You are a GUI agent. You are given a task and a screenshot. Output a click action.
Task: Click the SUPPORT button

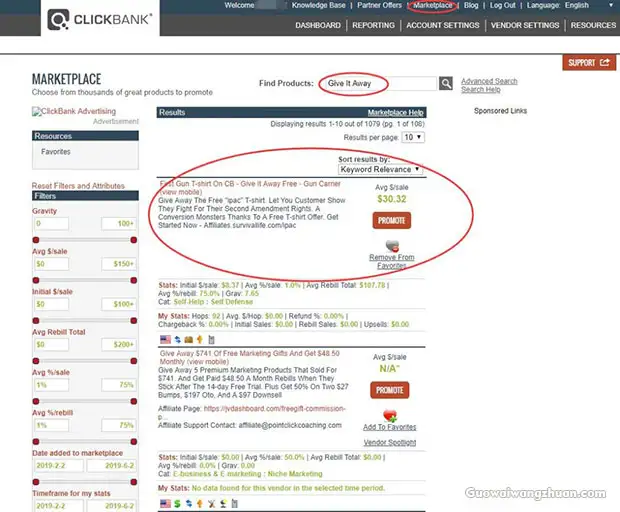tap(589, 62)
